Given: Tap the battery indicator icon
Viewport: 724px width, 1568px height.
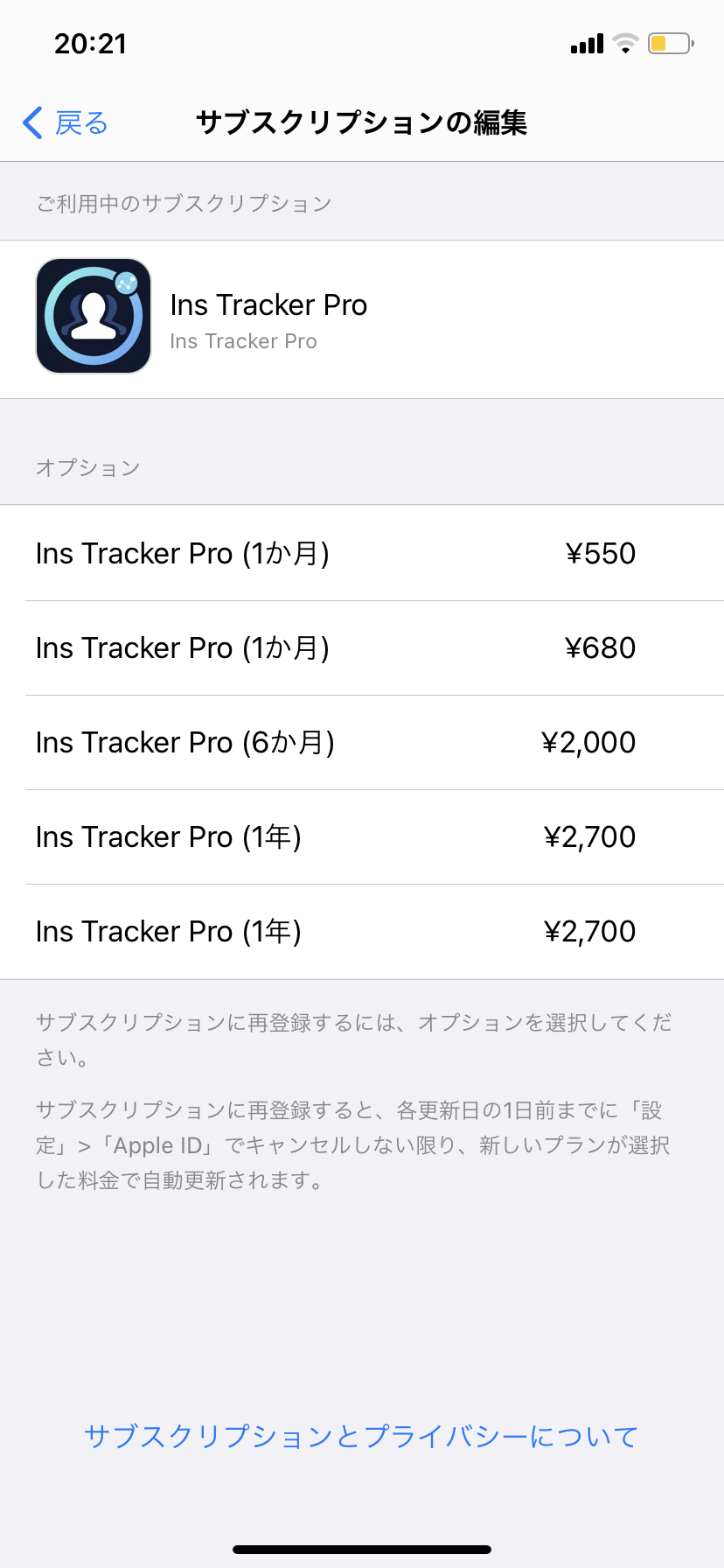Looking at the screenshot, I should pyautogui.click(x=670, y=43).
